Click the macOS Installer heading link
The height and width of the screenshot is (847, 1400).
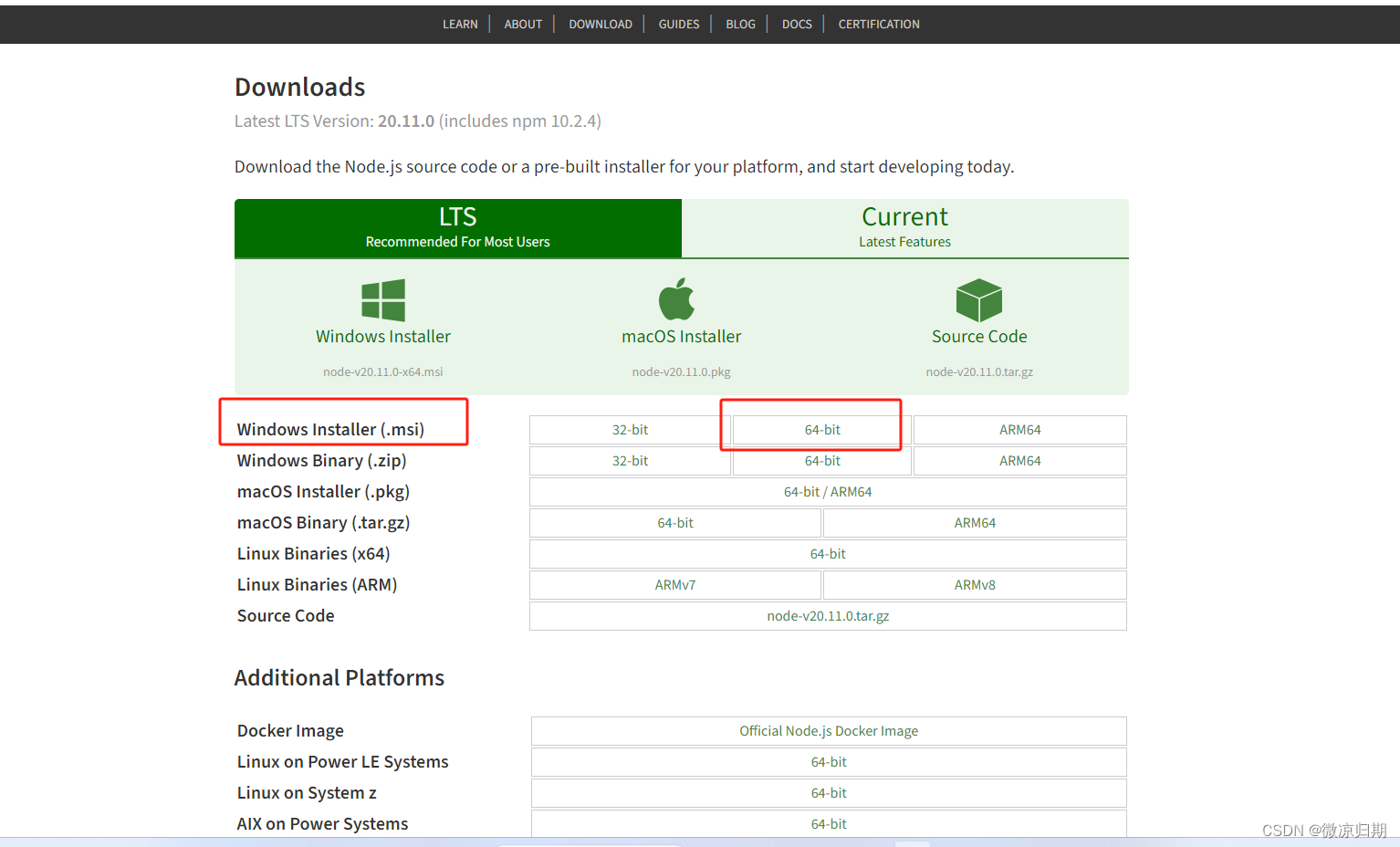[x=682, y=337]
